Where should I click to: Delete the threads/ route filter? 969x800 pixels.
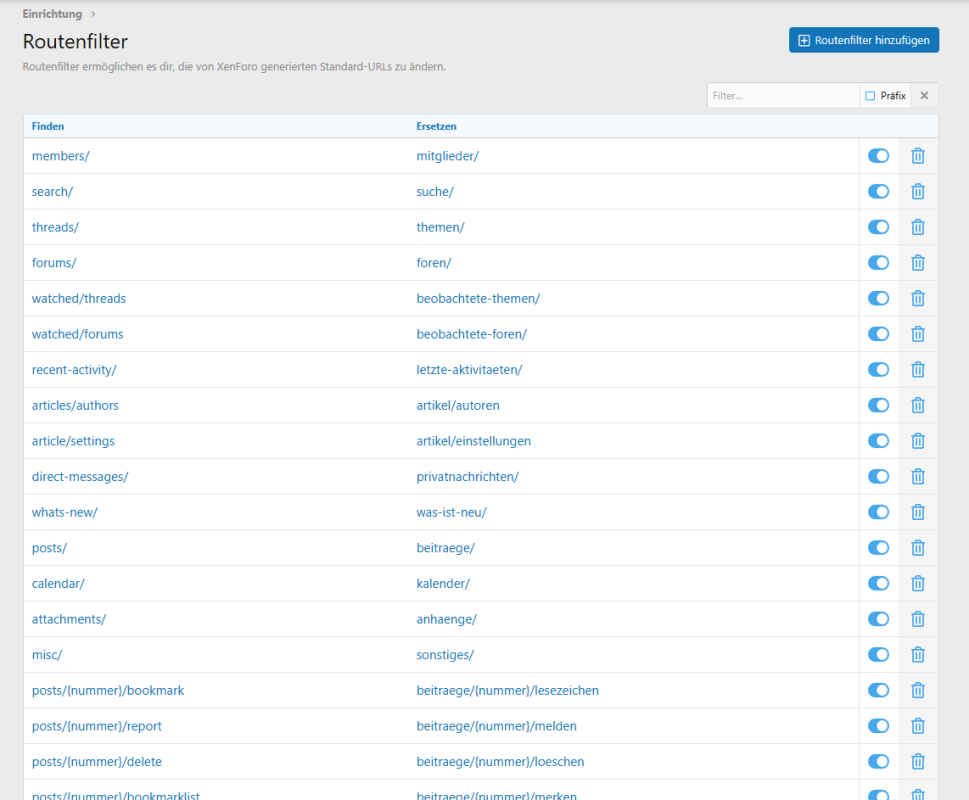pyautogui.click(x=918, y=227)
